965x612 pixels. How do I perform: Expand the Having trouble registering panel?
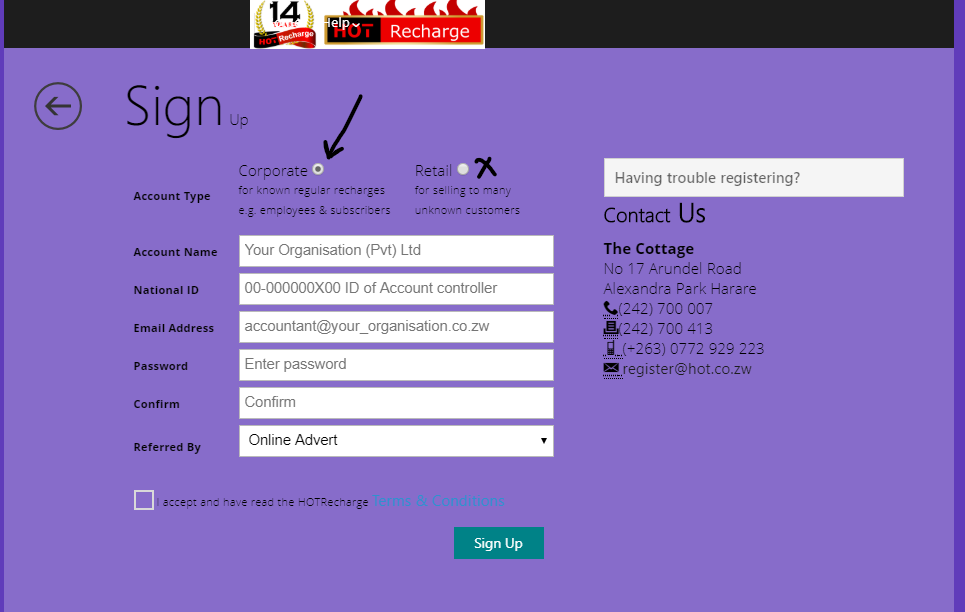coord(753,177)
